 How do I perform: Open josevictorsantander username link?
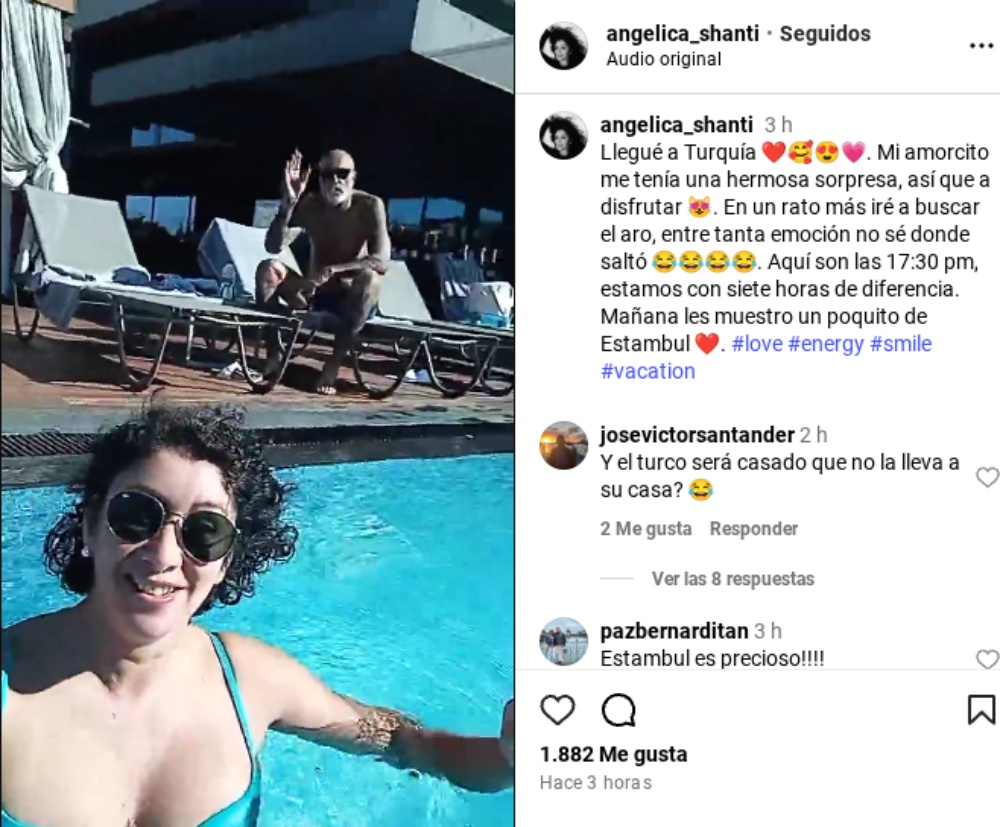697,435
